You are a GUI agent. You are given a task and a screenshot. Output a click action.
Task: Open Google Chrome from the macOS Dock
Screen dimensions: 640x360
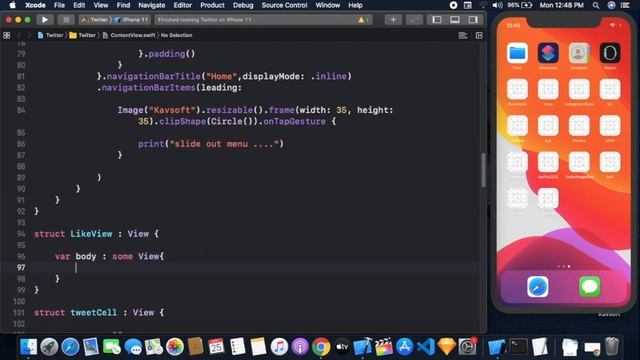coord(321,347)
